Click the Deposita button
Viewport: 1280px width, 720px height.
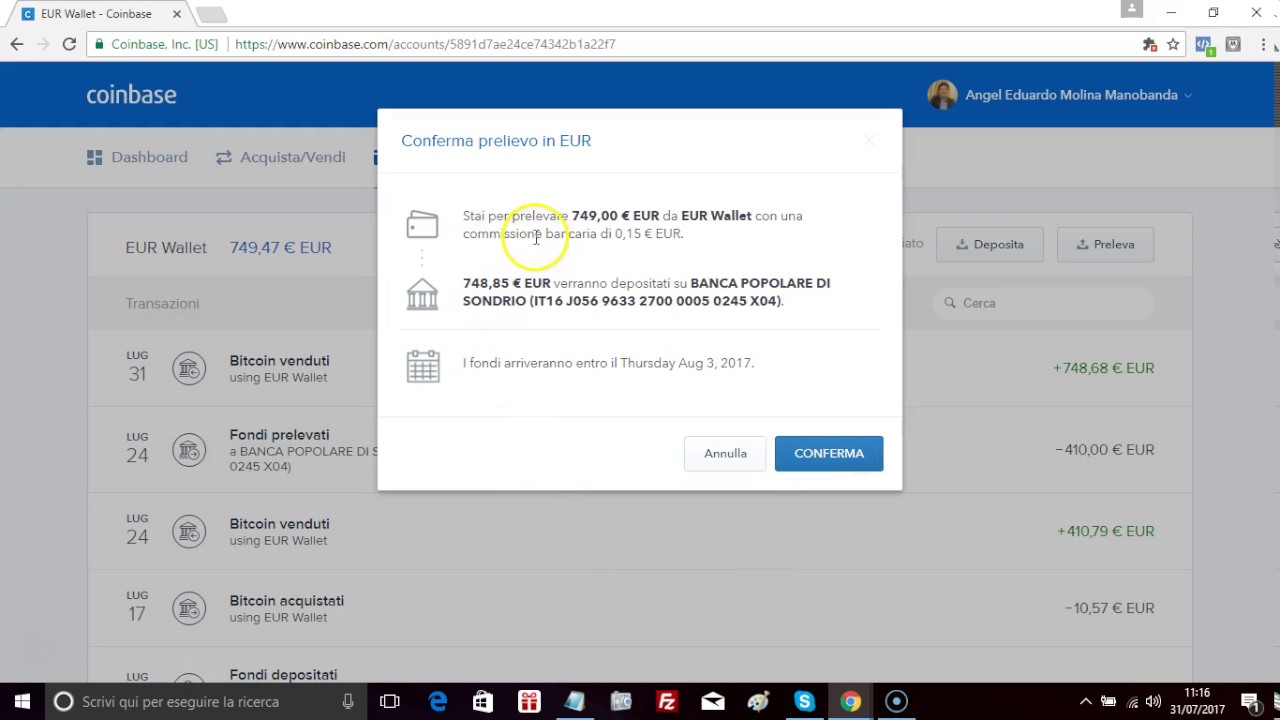(989, 244)
